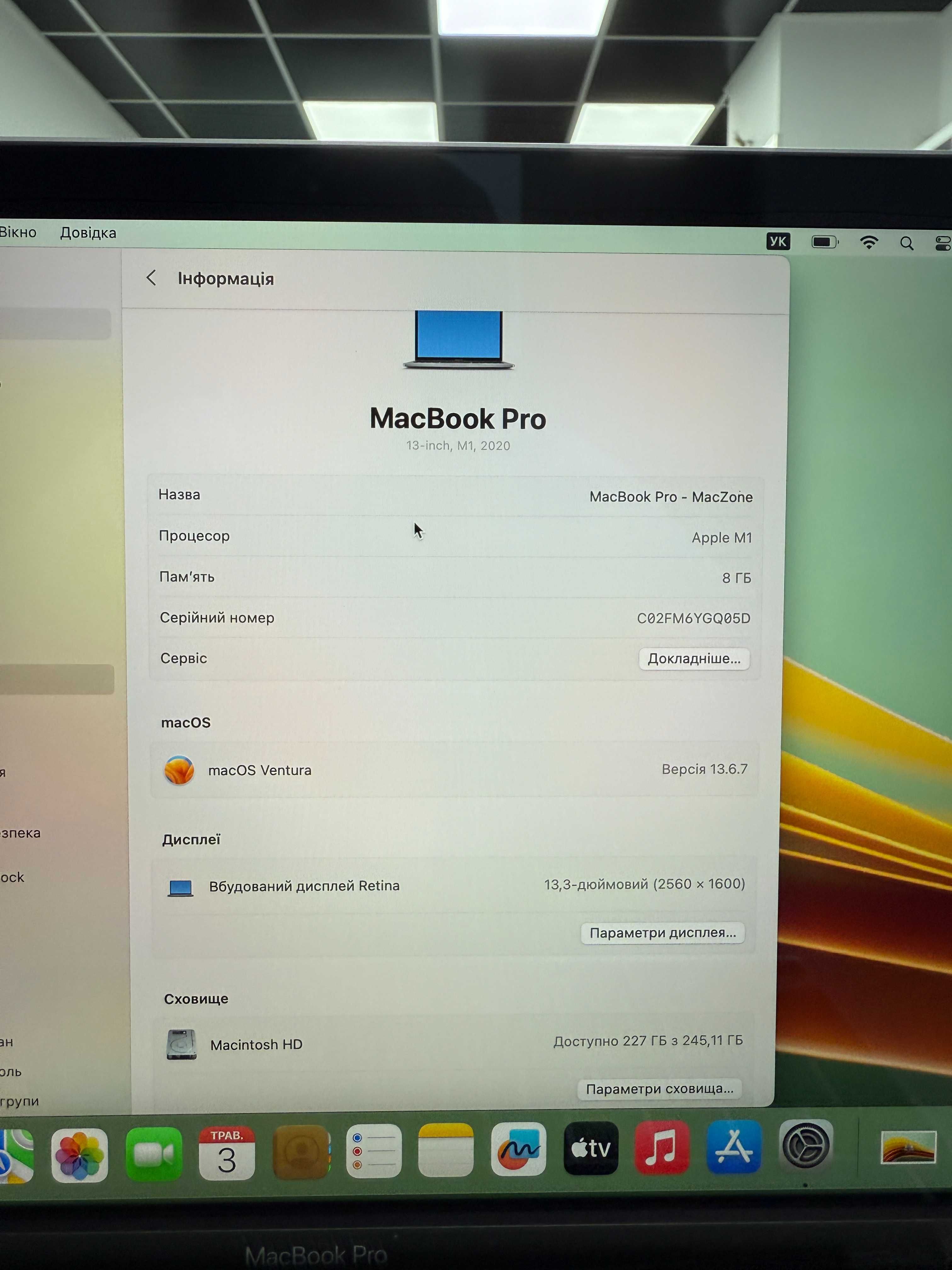This screenshot has width=952, height=1270.
Task: Click the 13,3-дюймовий (2560 × 1600) text
Action: coord(644,884)
